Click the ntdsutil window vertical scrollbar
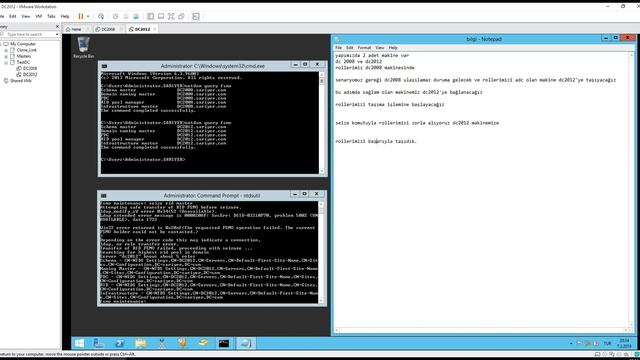640x360 pixels. [321, 252]
